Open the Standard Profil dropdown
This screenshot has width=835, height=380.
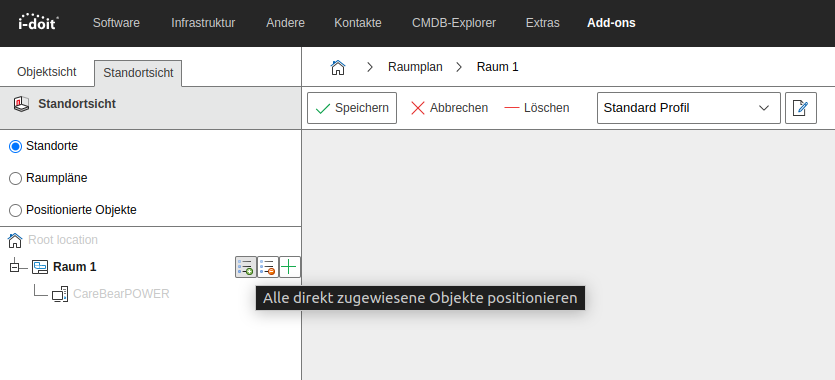click(x=689, y=108)
